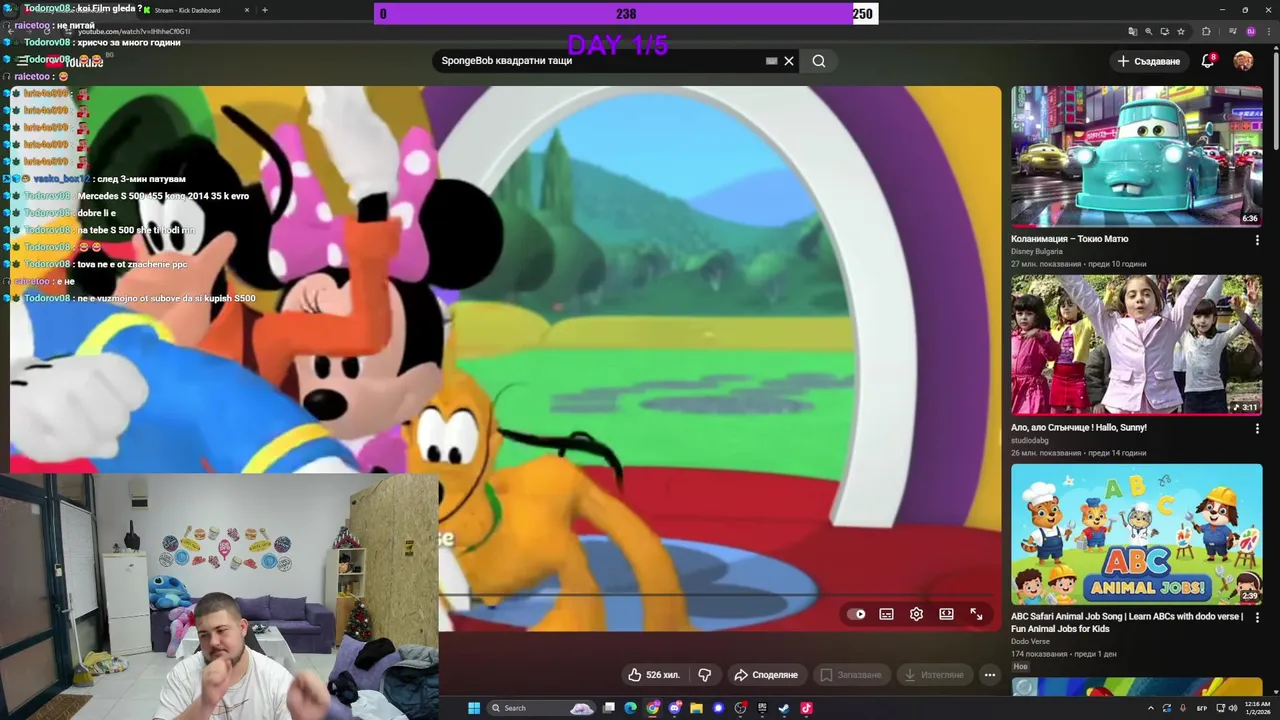Screen dimensions: 1280x720
Task: Toggle YouTube autoplay switch in player
Action: pyautogui.click(x=856, y=614)
